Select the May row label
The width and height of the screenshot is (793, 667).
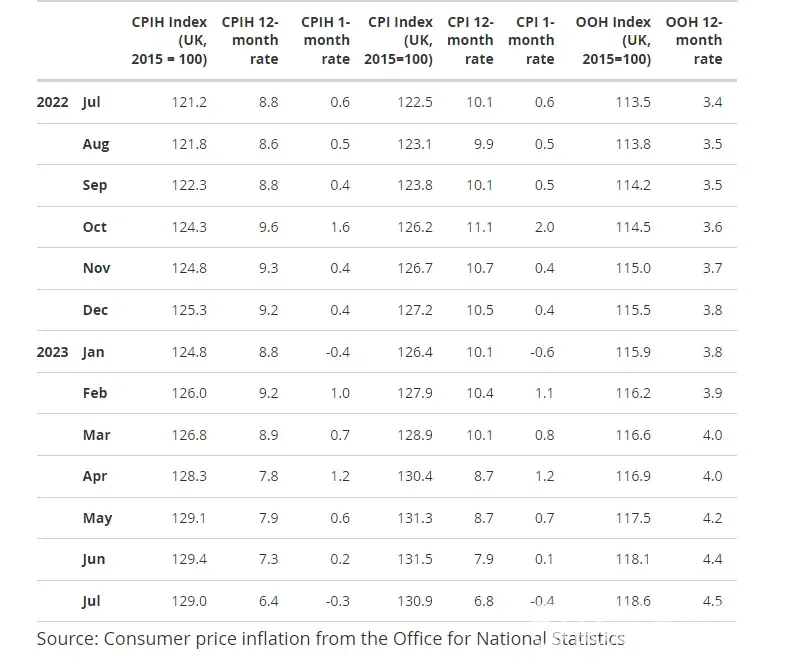tap(97, 518)
